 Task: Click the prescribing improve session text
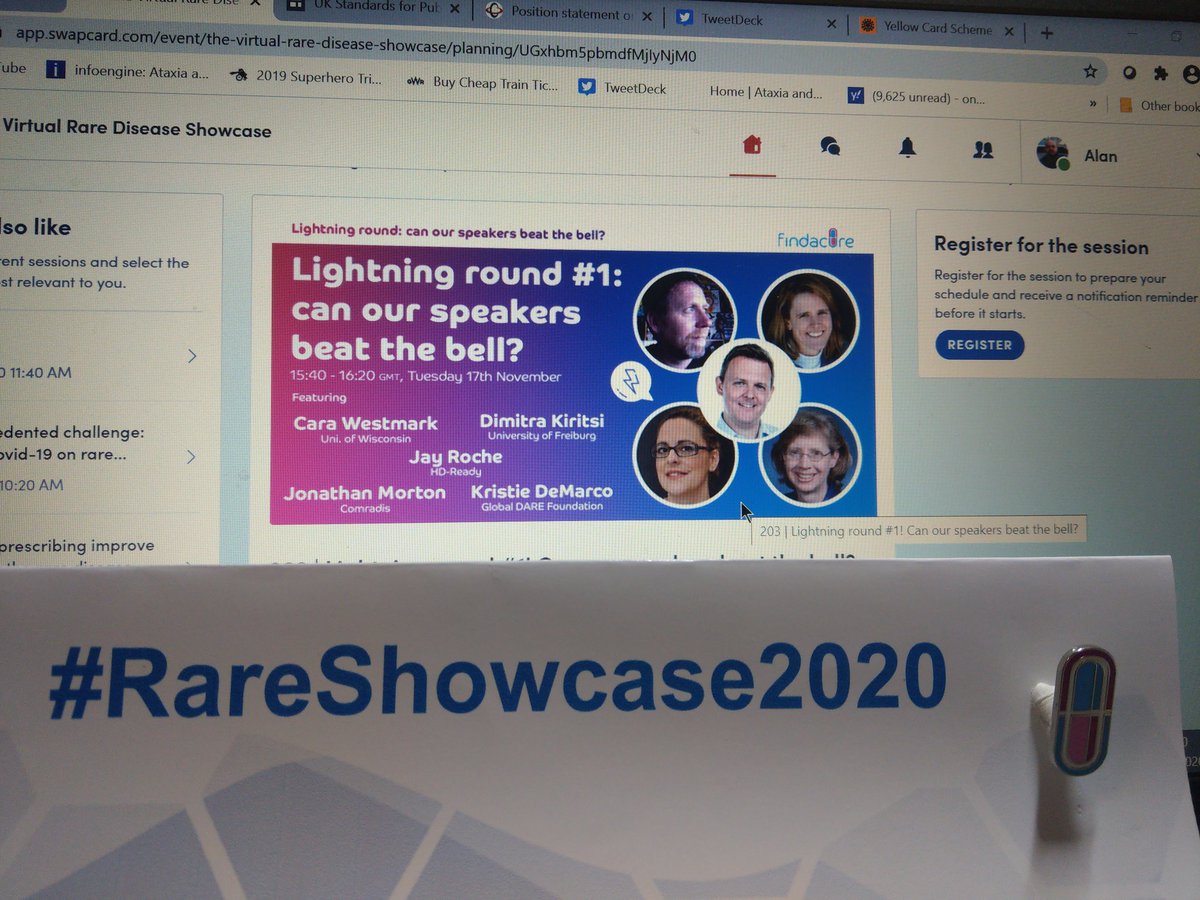pos(78,546)
